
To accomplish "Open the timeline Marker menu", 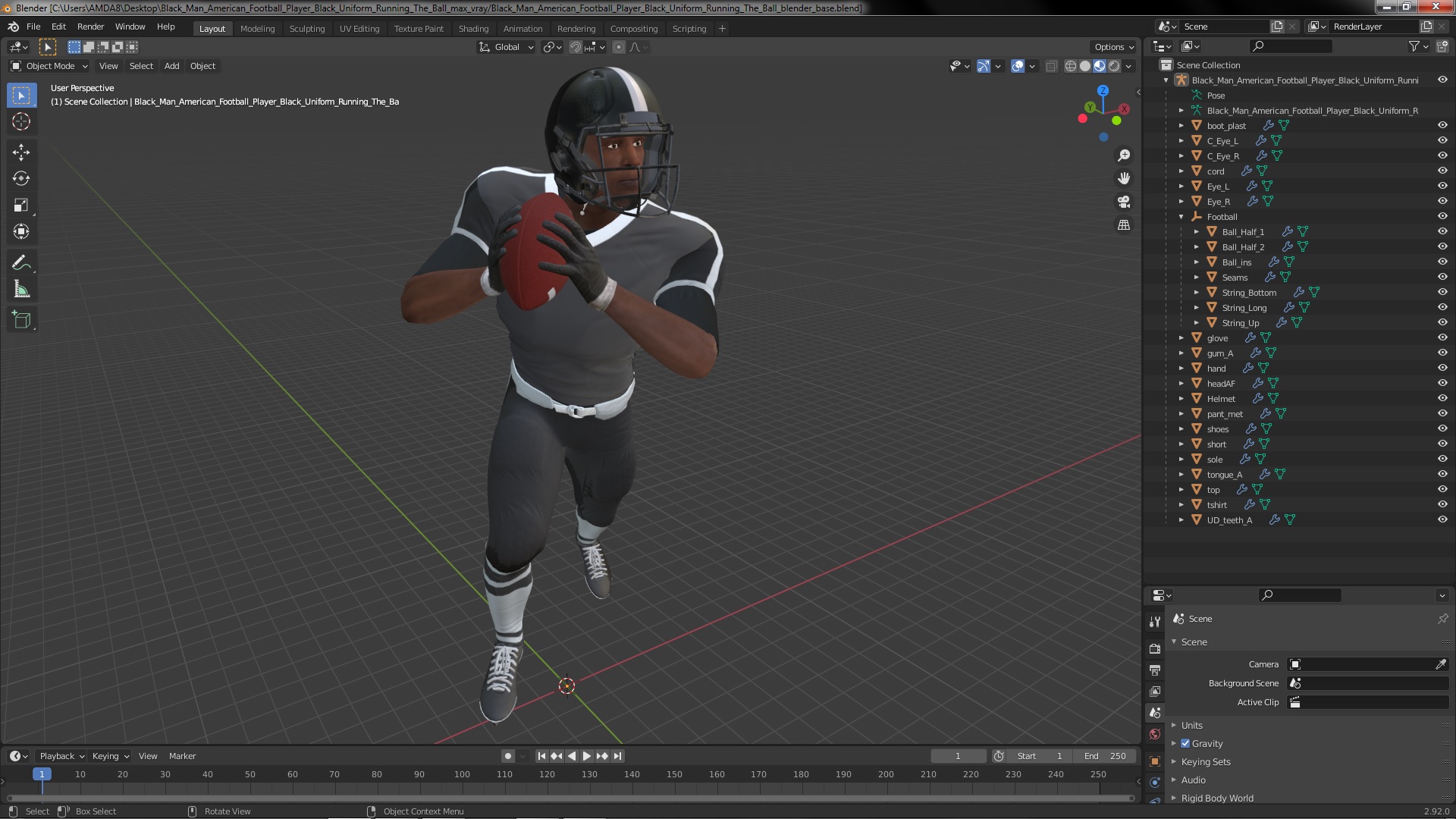I will [182, 756].
